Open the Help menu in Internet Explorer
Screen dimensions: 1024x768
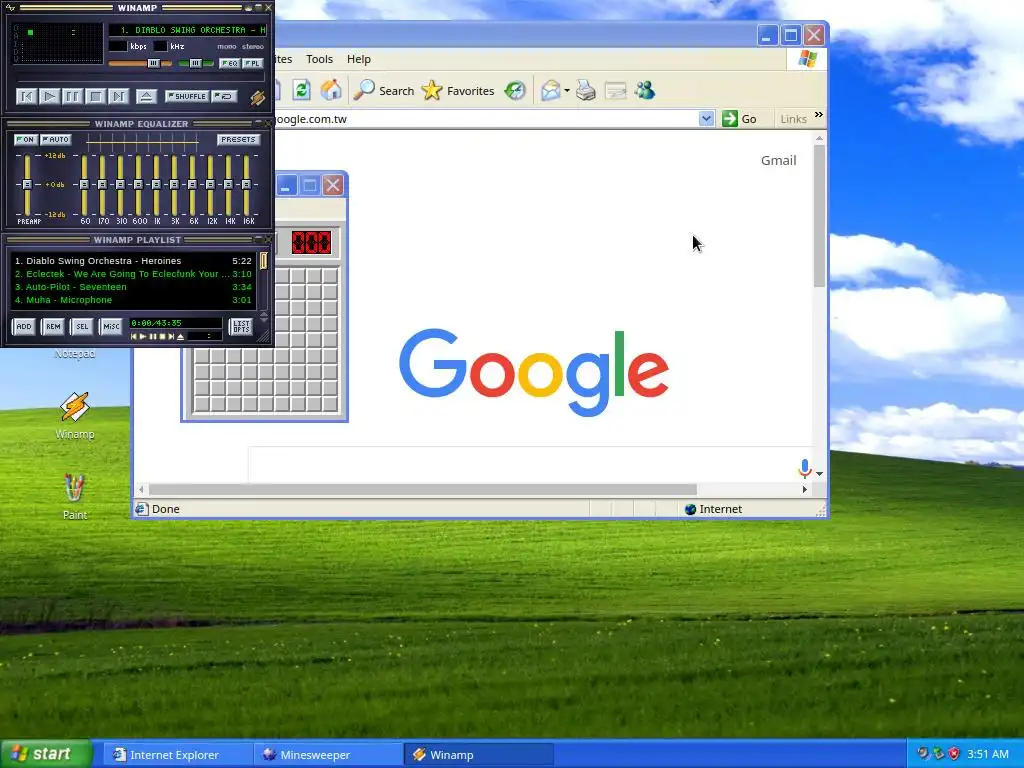coord(359,59)
